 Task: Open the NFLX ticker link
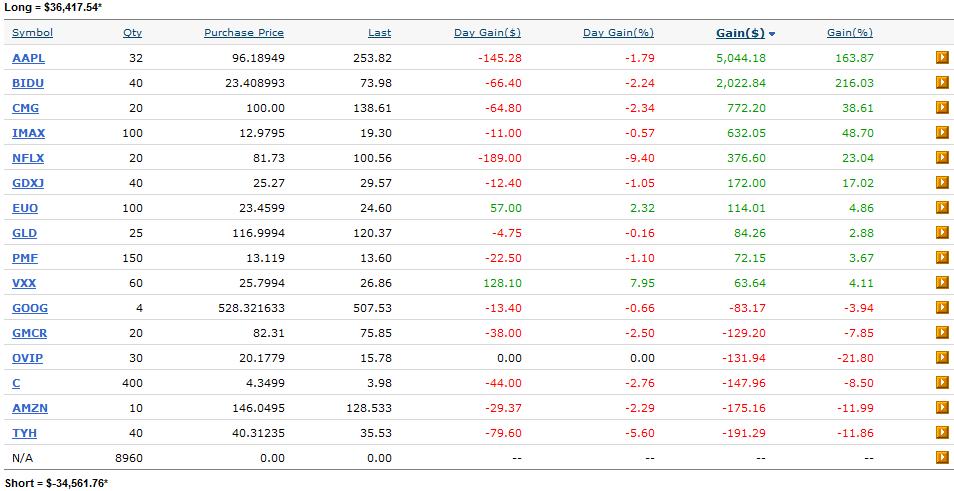(x=28, y=158)
